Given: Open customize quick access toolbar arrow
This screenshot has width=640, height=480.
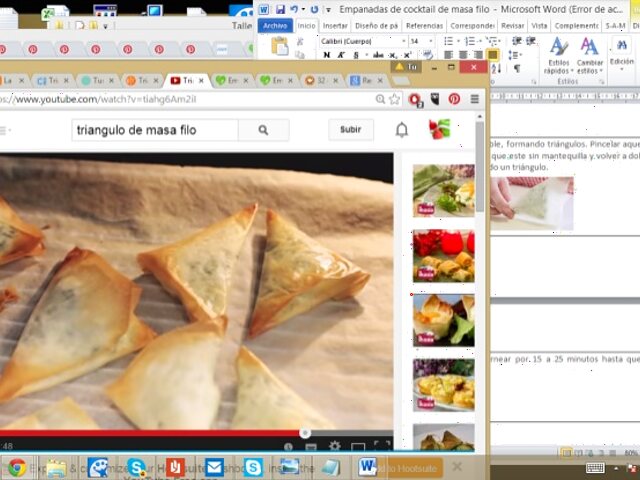Looking at the screenshot, I should 328,9.
